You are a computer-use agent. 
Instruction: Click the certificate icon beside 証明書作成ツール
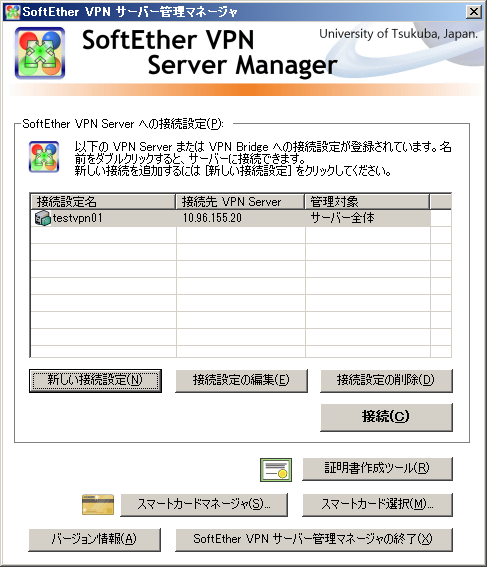pyautogui.click(x=276, y=470)
